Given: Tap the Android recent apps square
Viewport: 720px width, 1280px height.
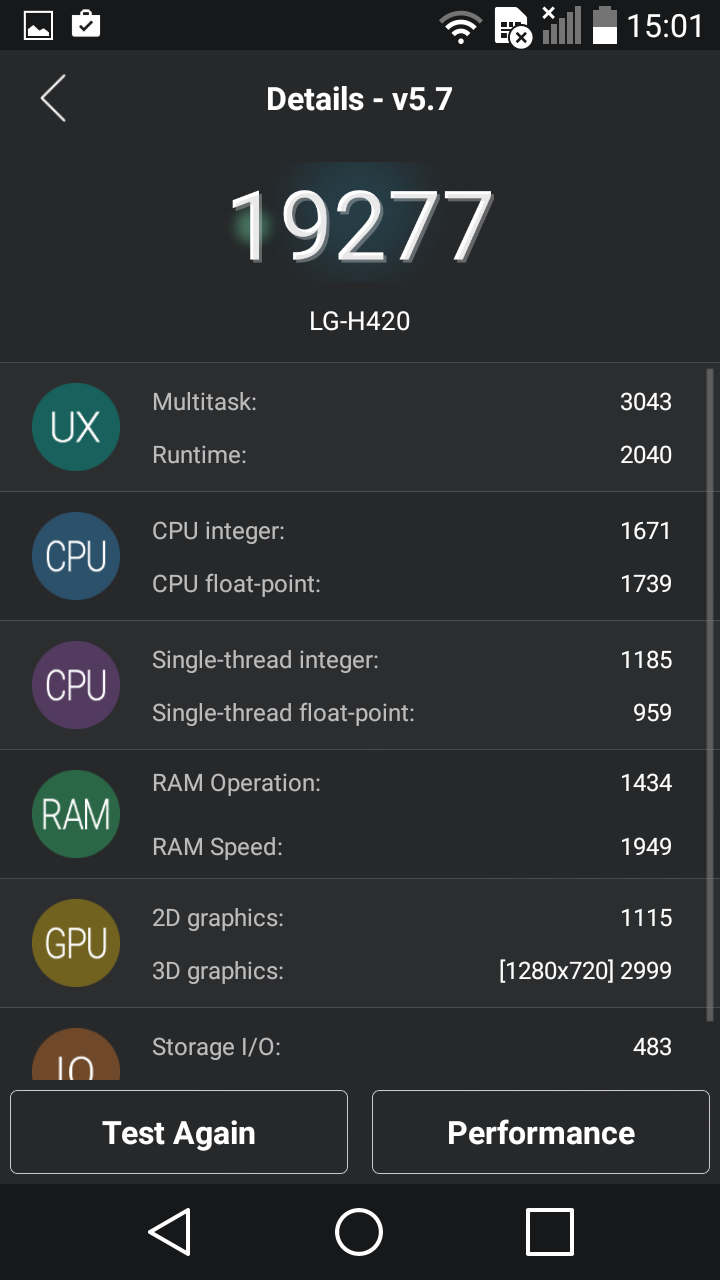Looking at the screenshot, I should (549, 1232).
